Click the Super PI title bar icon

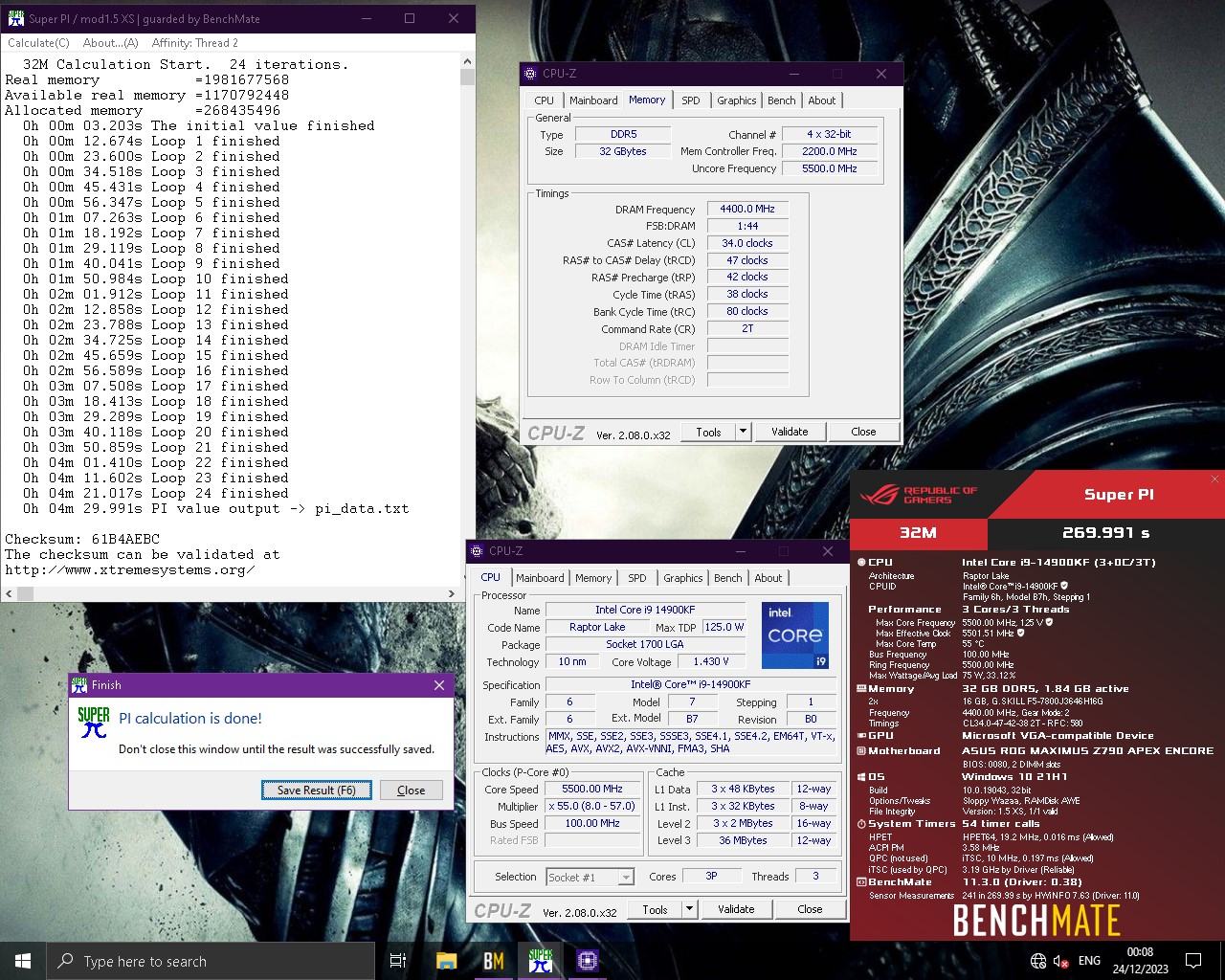[15, 18]
